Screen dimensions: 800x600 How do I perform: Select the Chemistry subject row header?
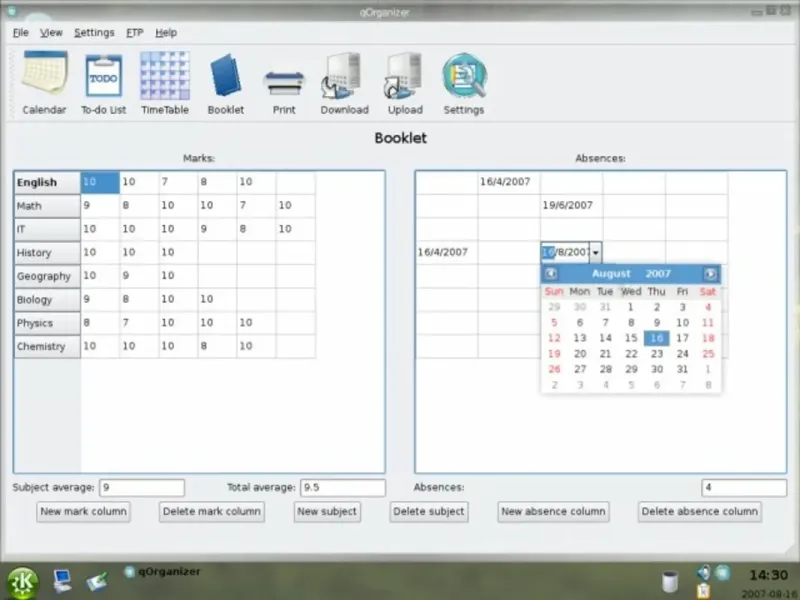click(47, 347)
